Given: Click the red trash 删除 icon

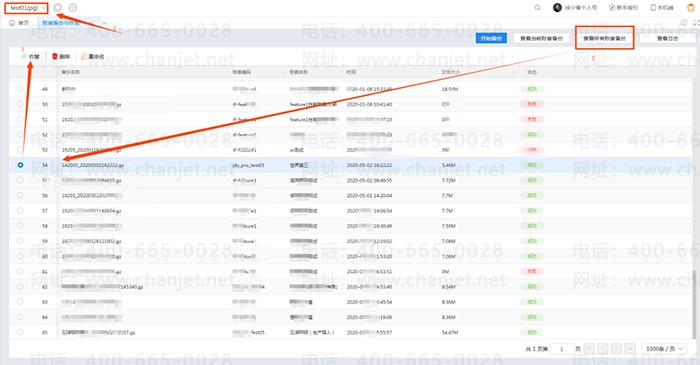Looking at the screenshot, I should (55, 56).
